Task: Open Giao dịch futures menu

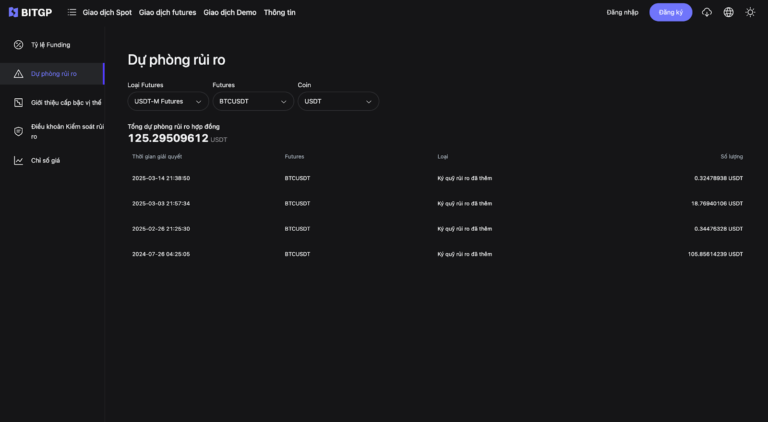Action: pyautogui.click(x=167, y=12)
